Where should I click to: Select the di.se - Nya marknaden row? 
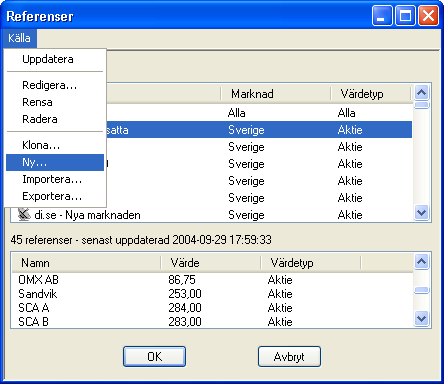[212, 215]
